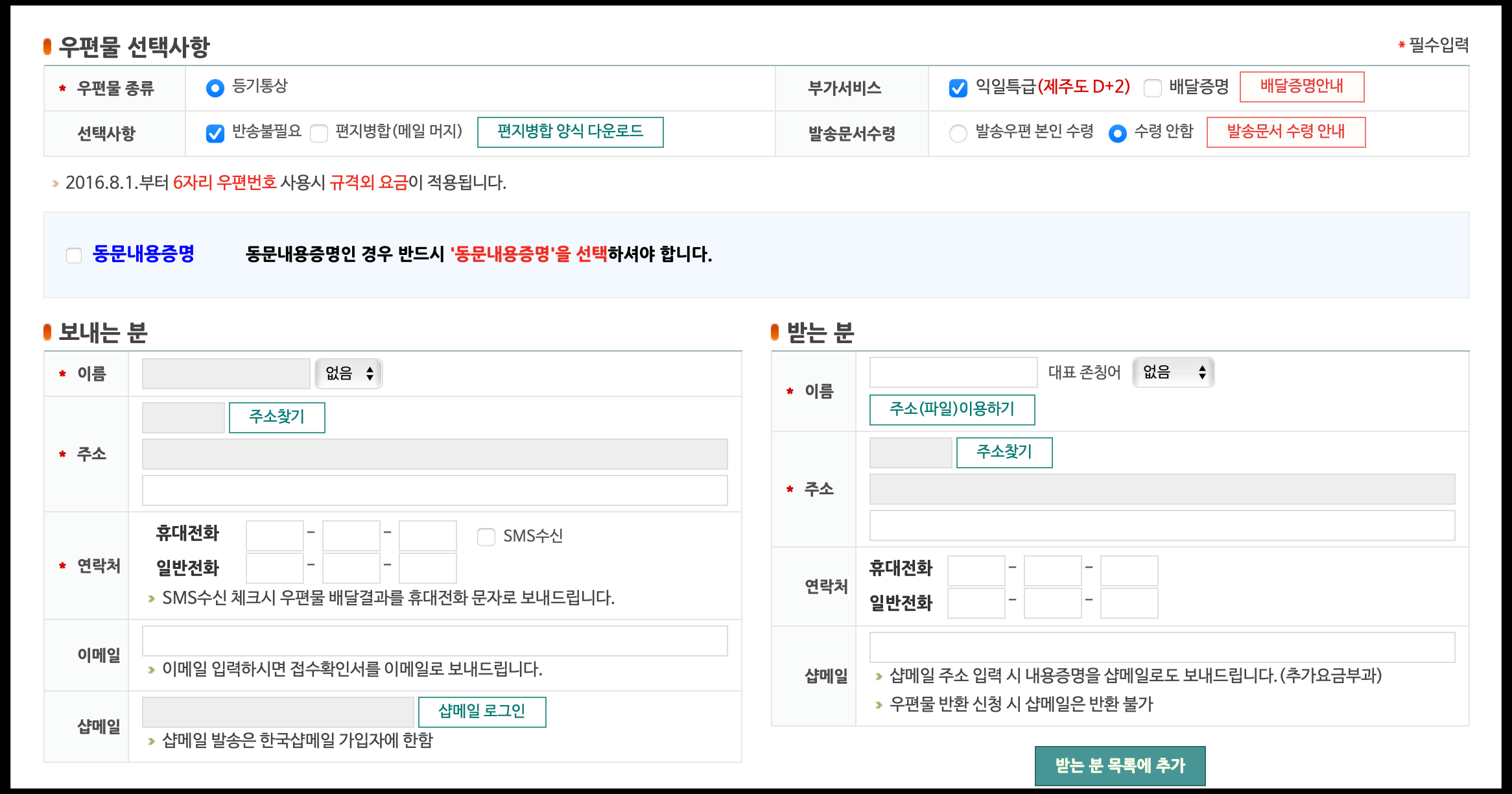The height and width of the screenshot is (794, 1512).
Task: Enable SMS수신 for sender contact
Action: [486, 536]
